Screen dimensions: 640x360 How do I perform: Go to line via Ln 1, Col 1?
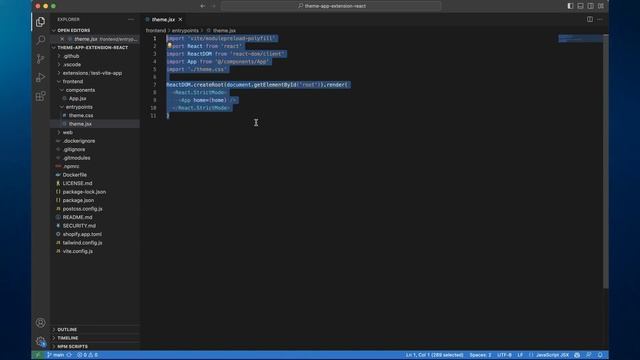coord(434,355)
